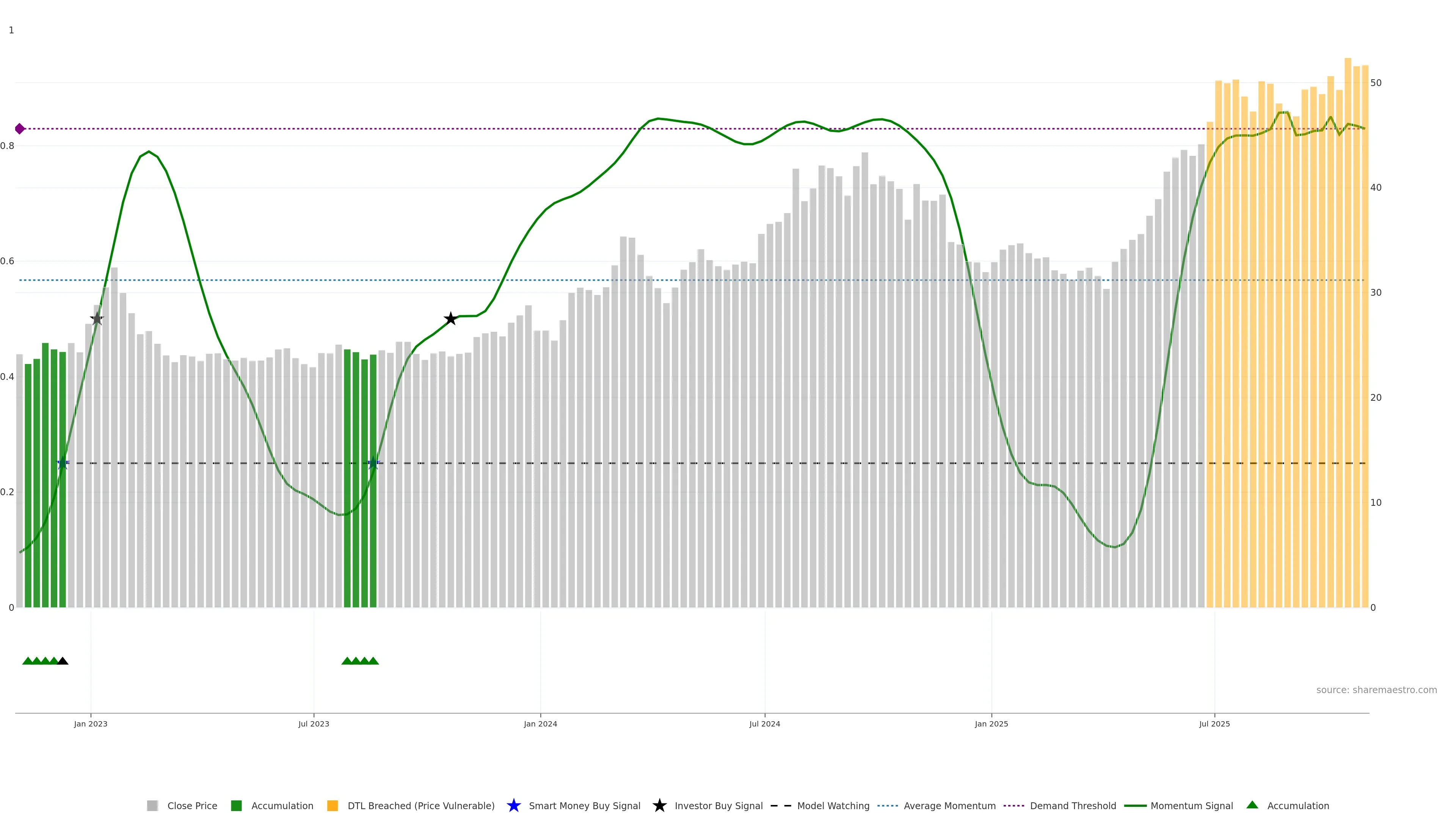1456x819 pixels.
Task: Click the black Investor Buy star near Jan 2023
Action: pos(97,319)
